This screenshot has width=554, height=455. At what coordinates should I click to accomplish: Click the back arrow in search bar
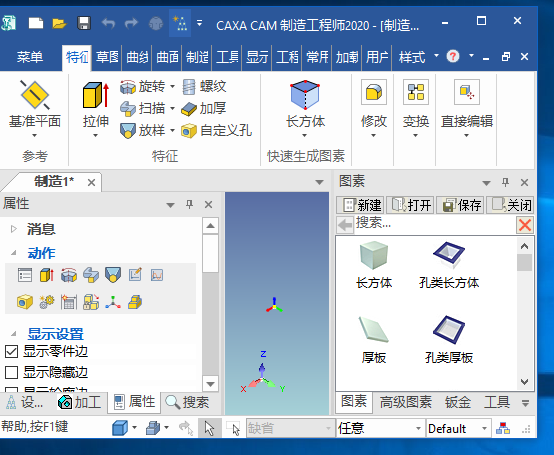(x=345, y=225)
